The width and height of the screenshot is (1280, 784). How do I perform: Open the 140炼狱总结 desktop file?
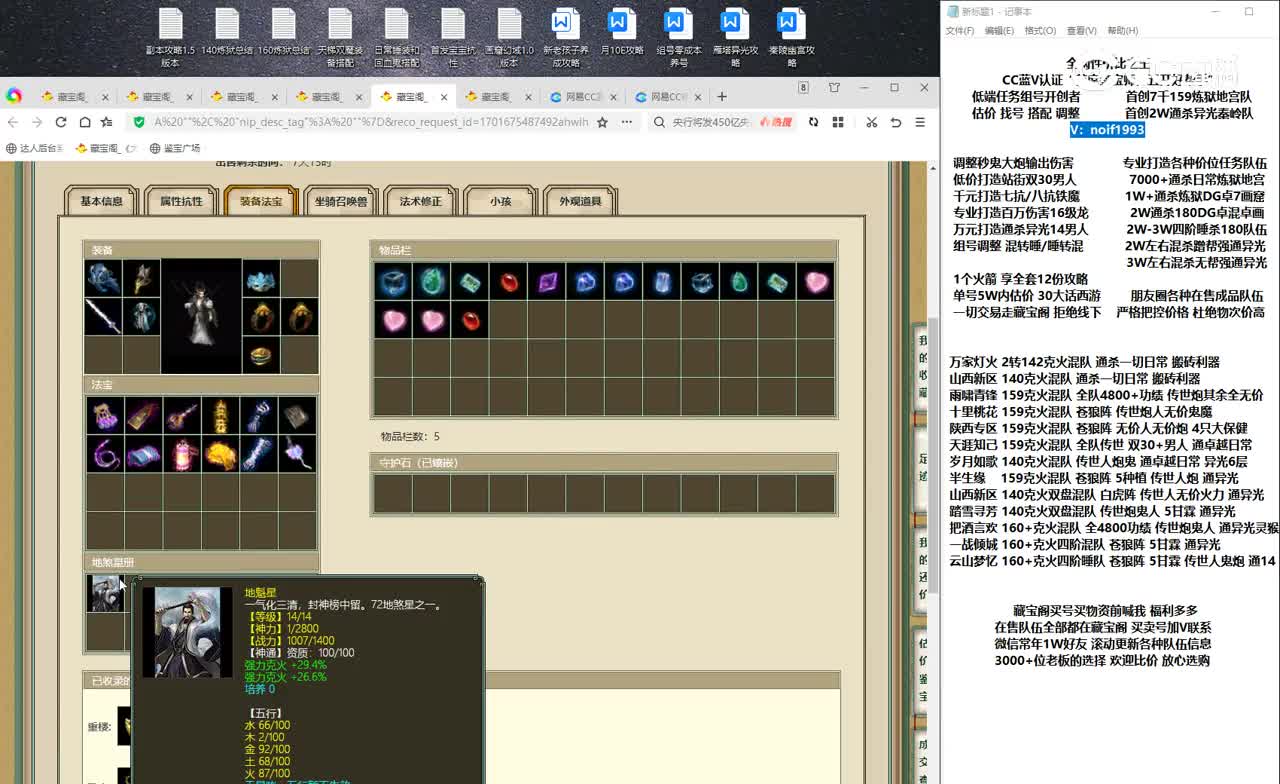coord(227,31)
